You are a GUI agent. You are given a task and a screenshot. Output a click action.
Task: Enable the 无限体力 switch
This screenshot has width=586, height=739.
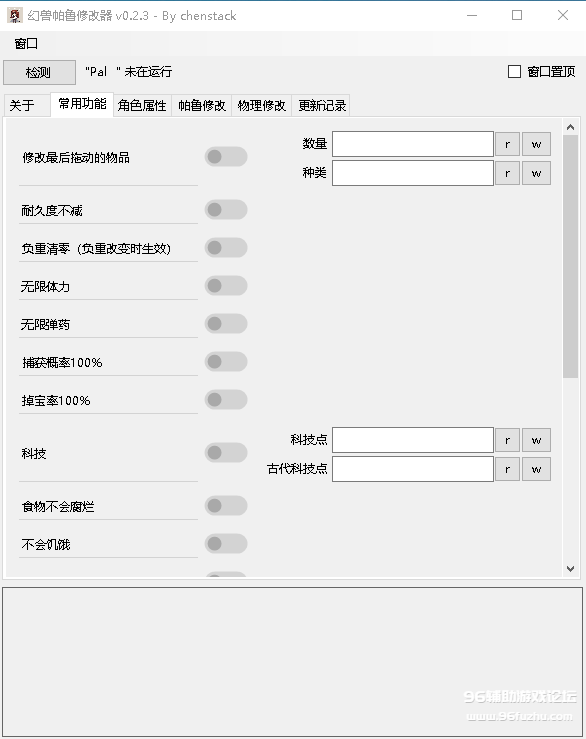[x=226, y=286]
